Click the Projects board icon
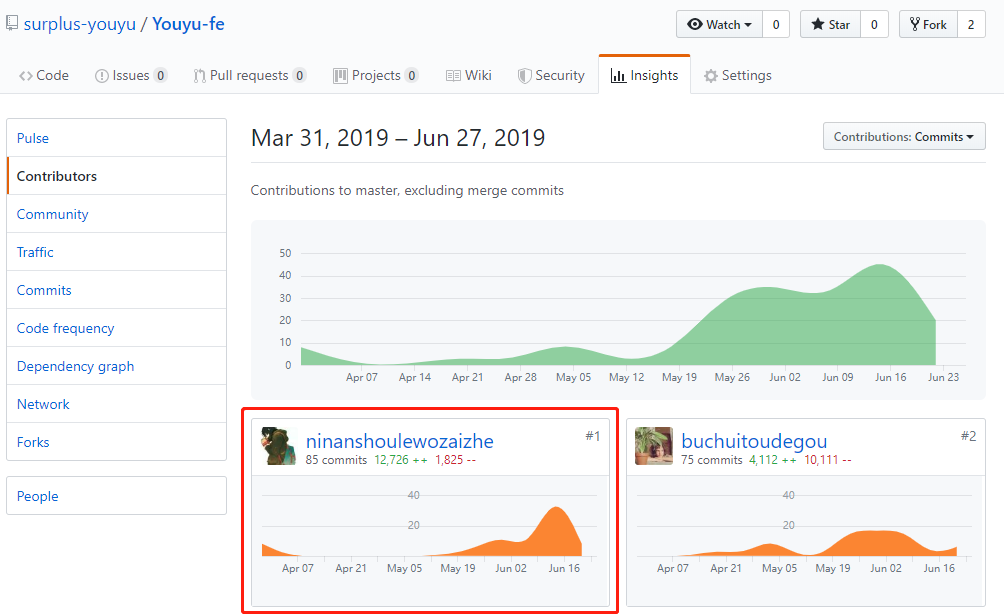 (x=340, y=75)
